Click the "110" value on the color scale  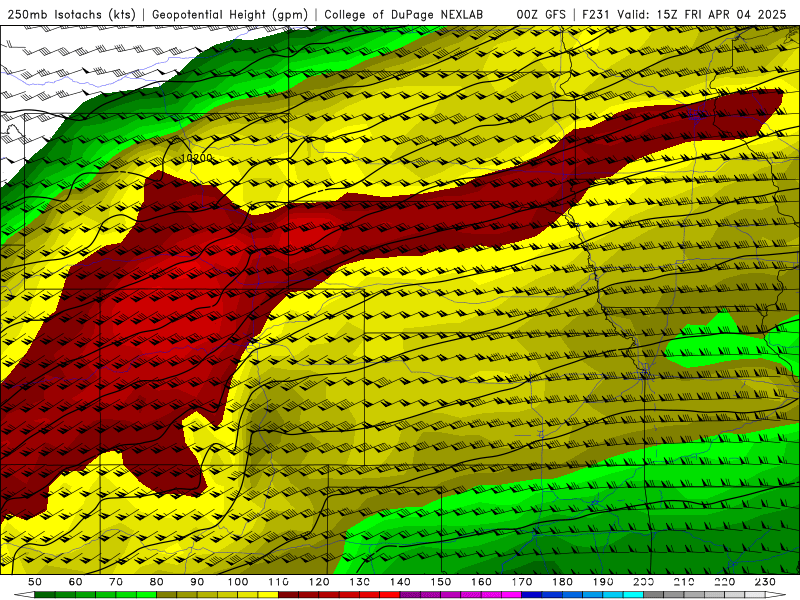279,582
